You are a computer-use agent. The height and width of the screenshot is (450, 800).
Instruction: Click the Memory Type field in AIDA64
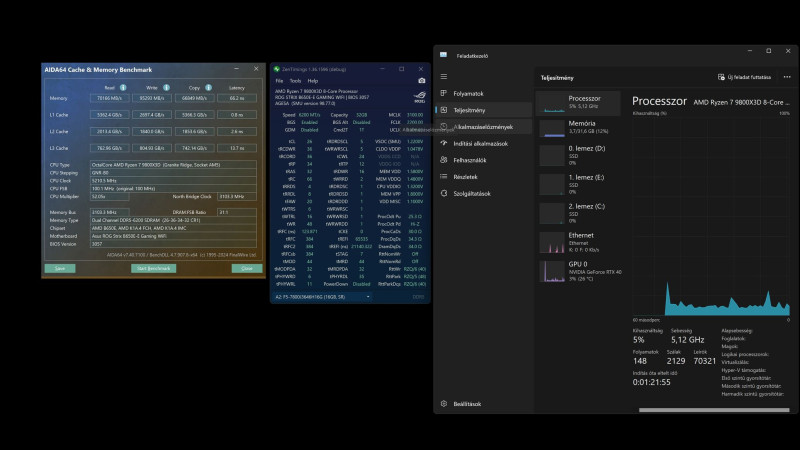(x=173, y=220)
